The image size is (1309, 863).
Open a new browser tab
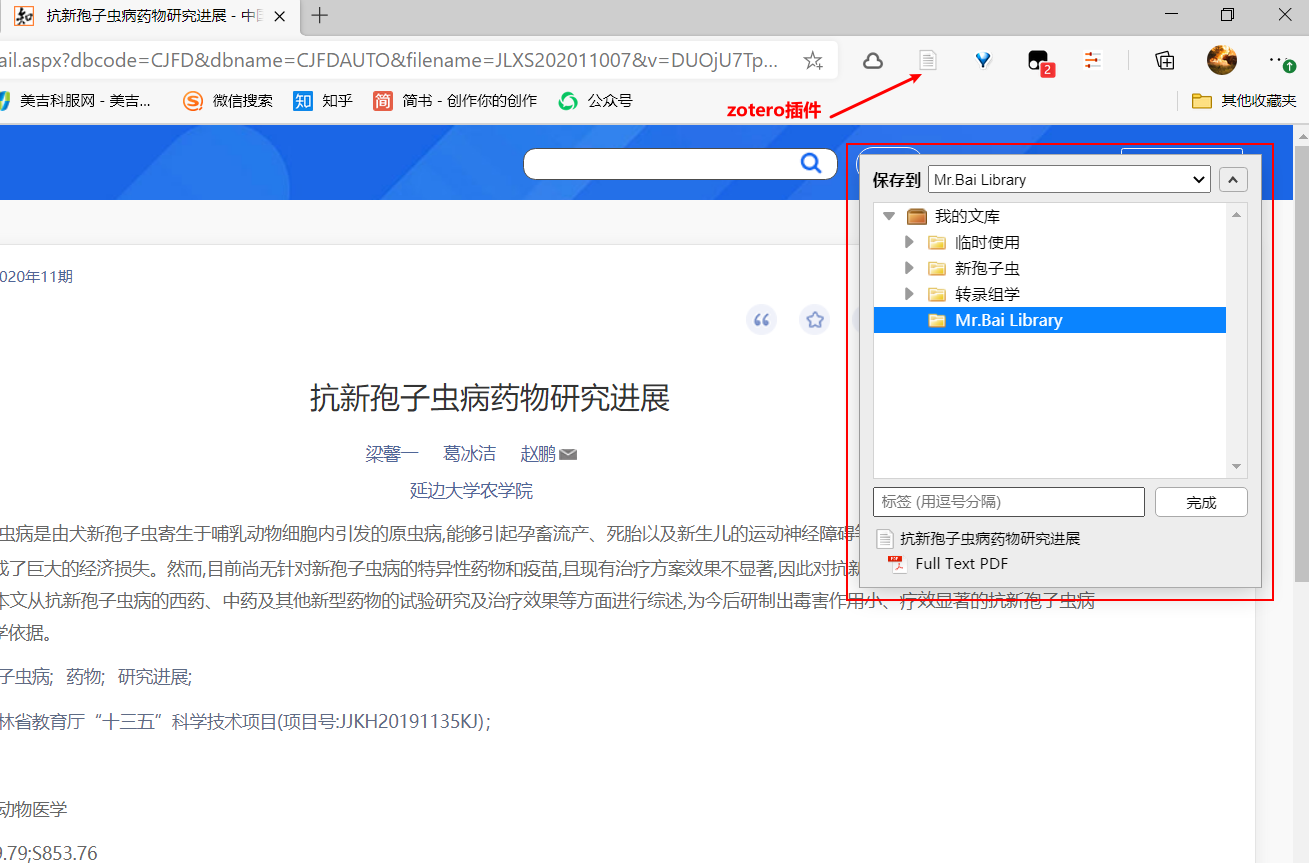click(x=319, y=16)
